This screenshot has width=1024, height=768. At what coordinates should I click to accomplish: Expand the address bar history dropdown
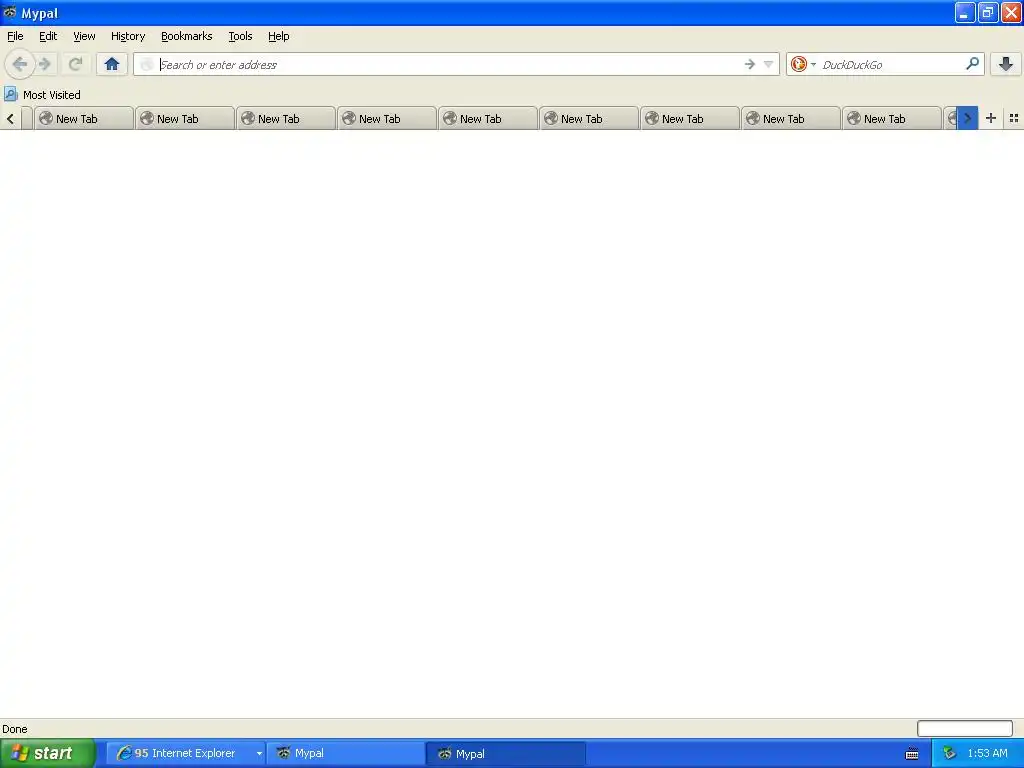pos(769,64)
